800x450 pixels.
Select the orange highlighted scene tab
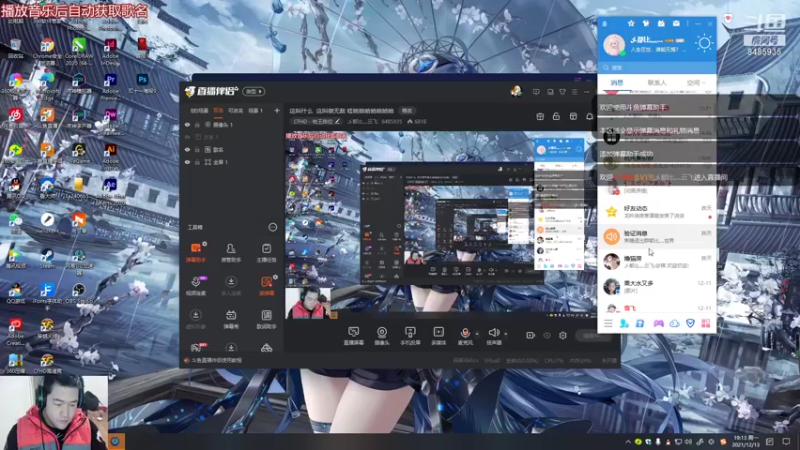coord(218,110)
